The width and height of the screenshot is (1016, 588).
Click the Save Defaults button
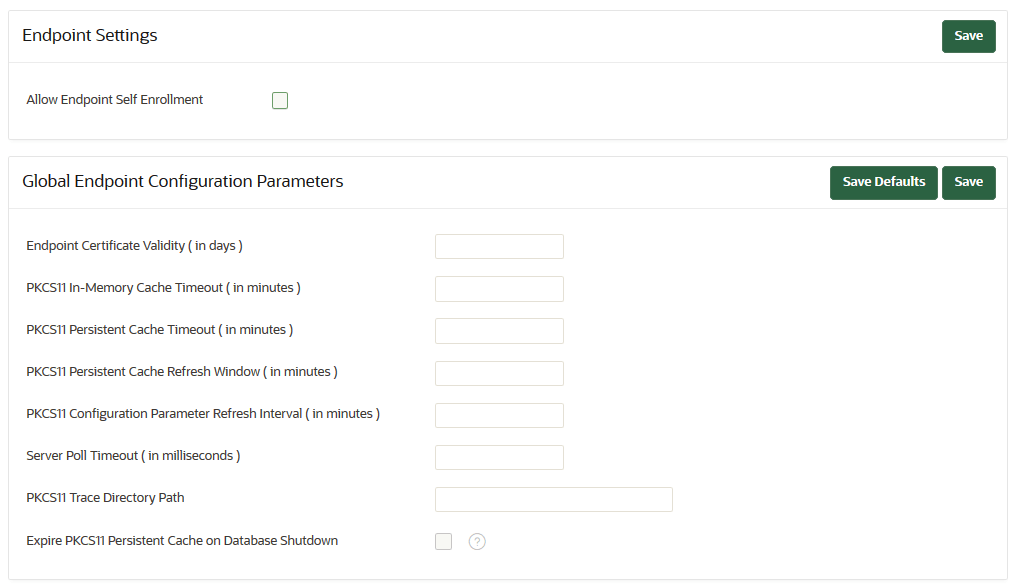tap(883, 182)
